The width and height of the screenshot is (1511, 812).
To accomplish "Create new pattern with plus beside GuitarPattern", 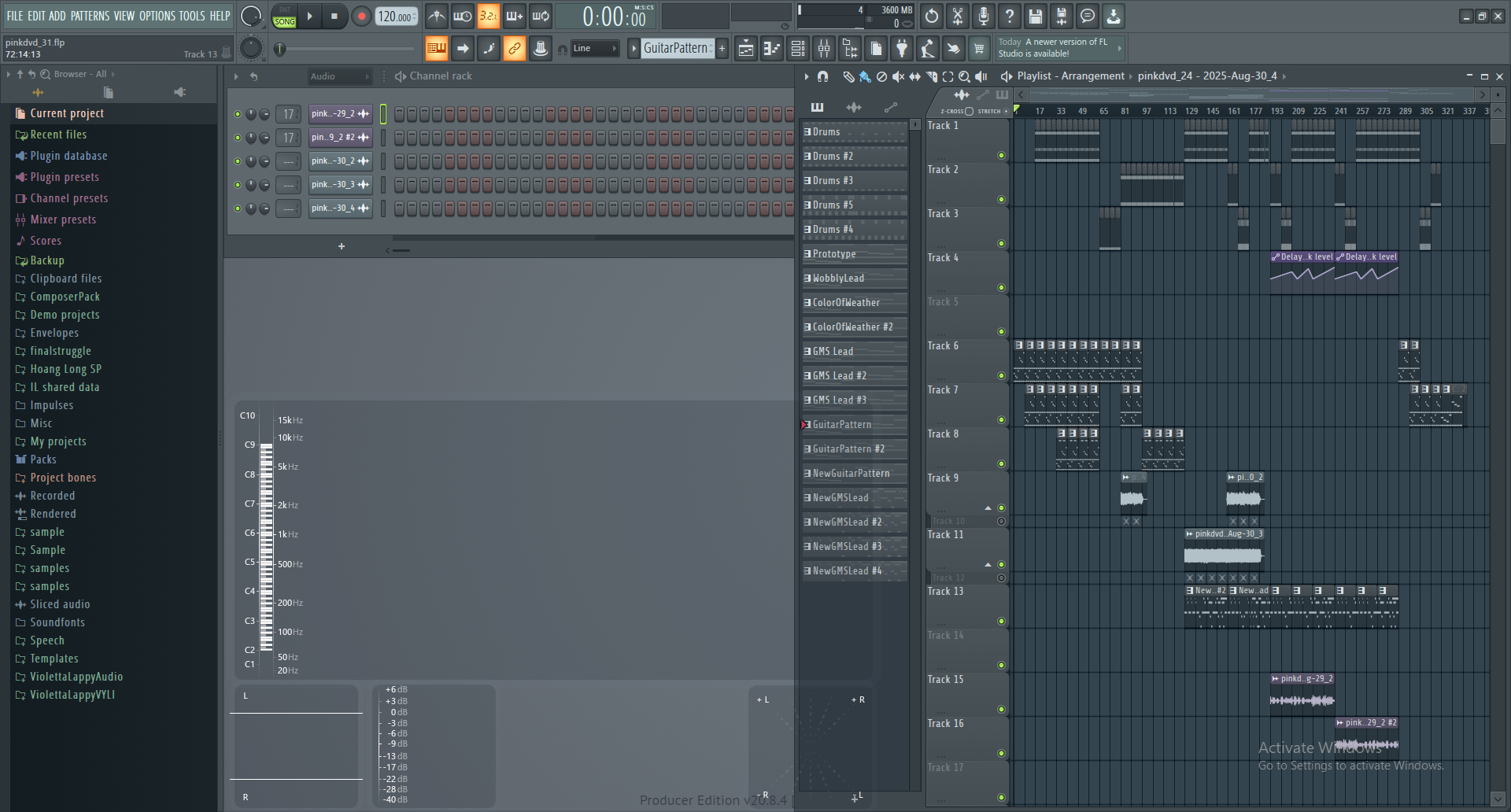I will (722, 49).
